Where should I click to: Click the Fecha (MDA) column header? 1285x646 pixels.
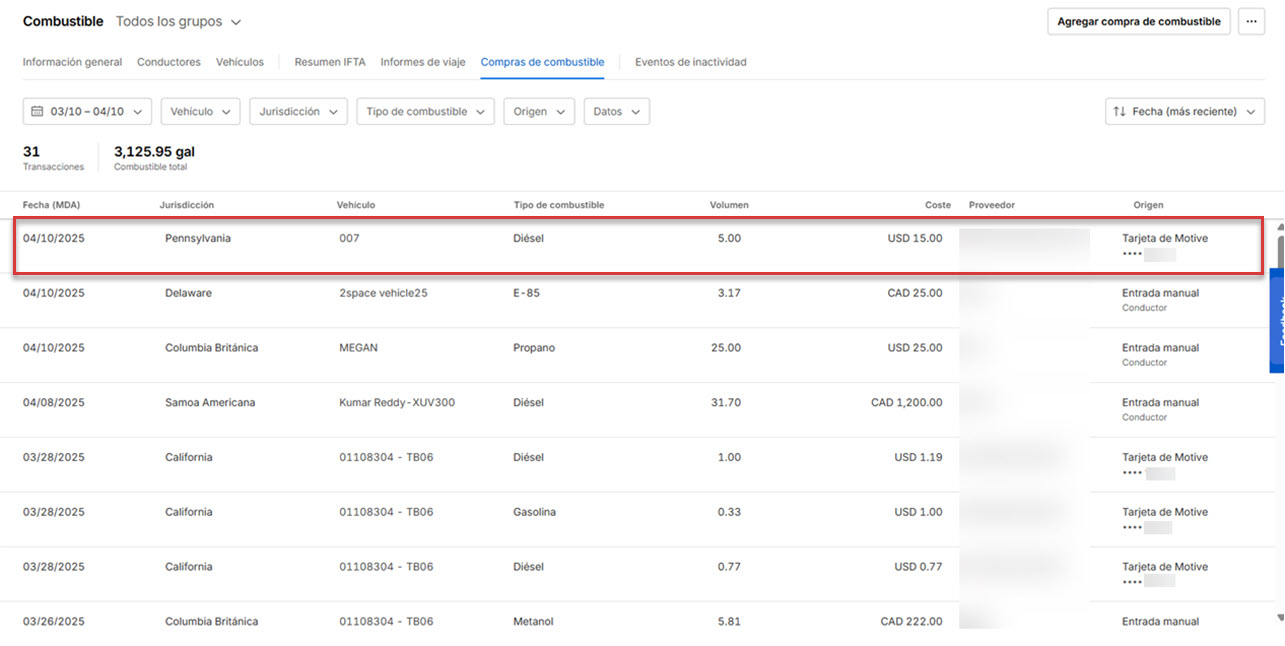coord(52,205)
